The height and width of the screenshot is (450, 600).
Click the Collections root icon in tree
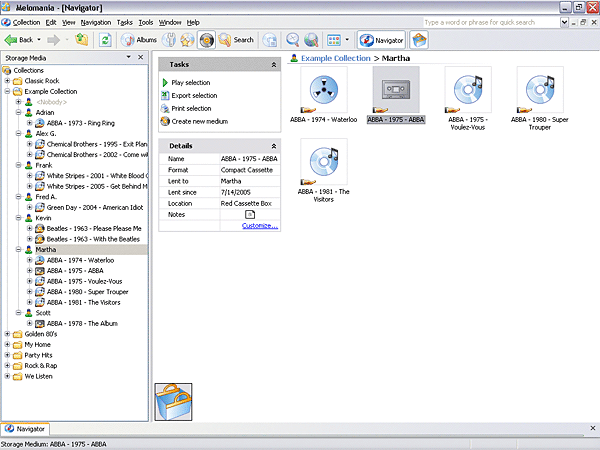point(7,70)
